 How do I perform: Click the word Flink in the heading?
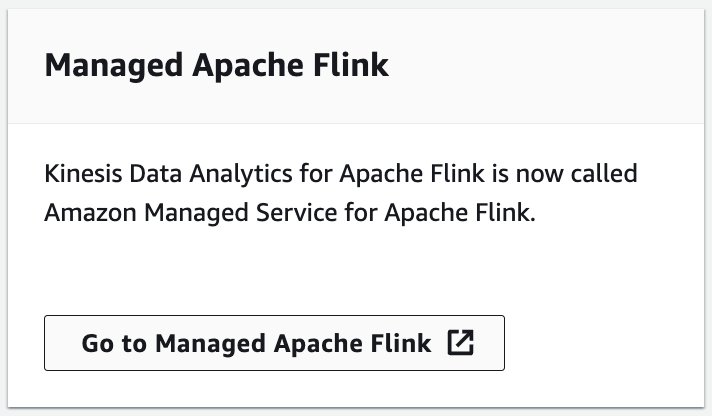pos(350,66)
